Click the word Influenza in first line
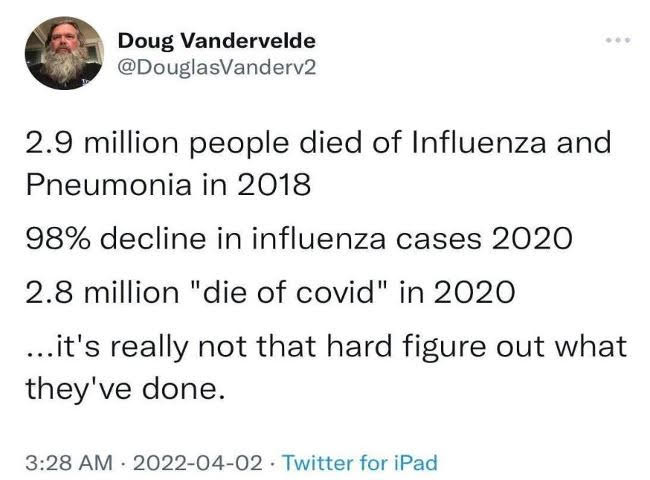The image size is (650, 480). click(x=479, y=142)
